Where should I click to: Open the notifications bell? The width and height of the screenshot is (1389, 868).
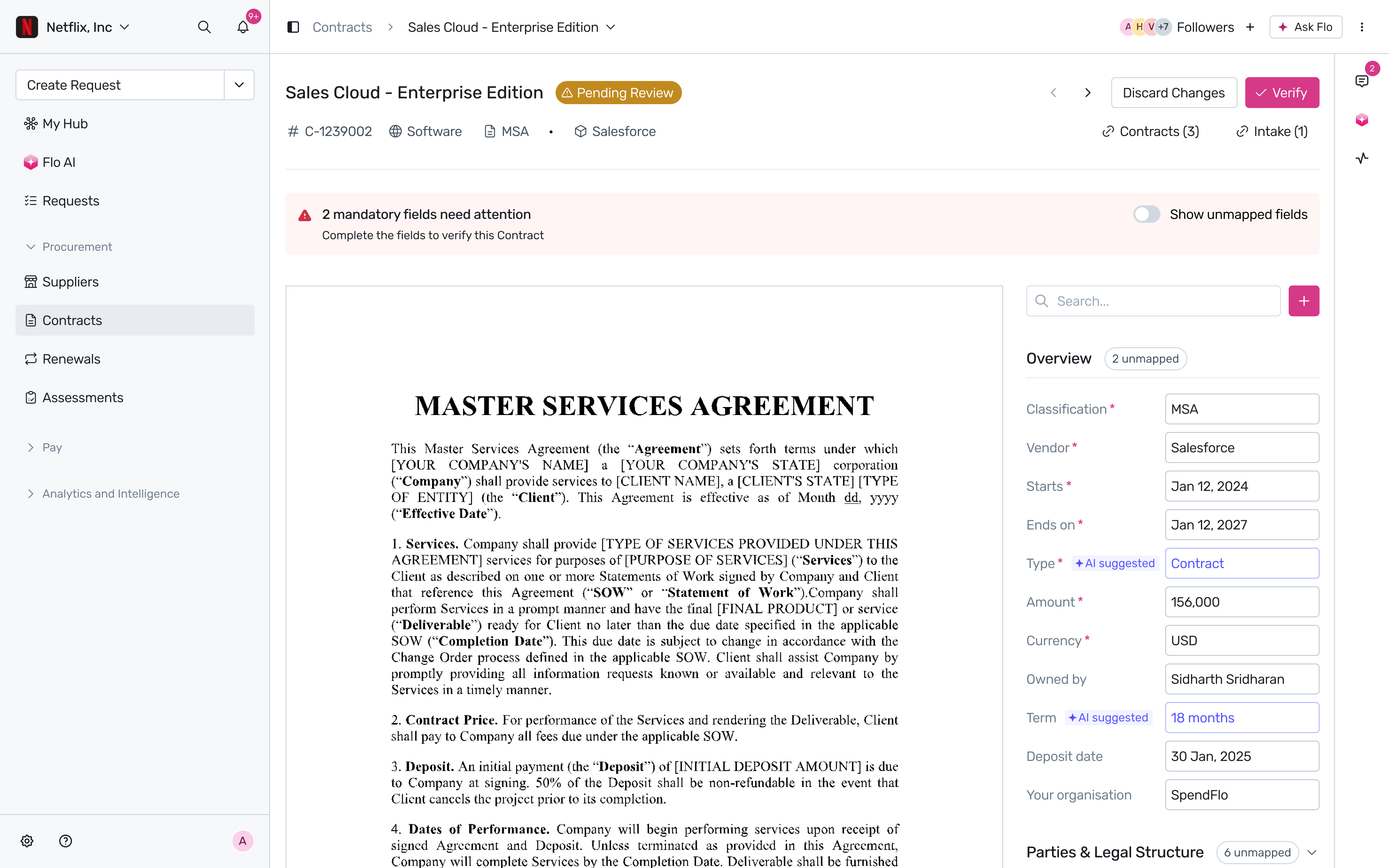click(243, 27)
